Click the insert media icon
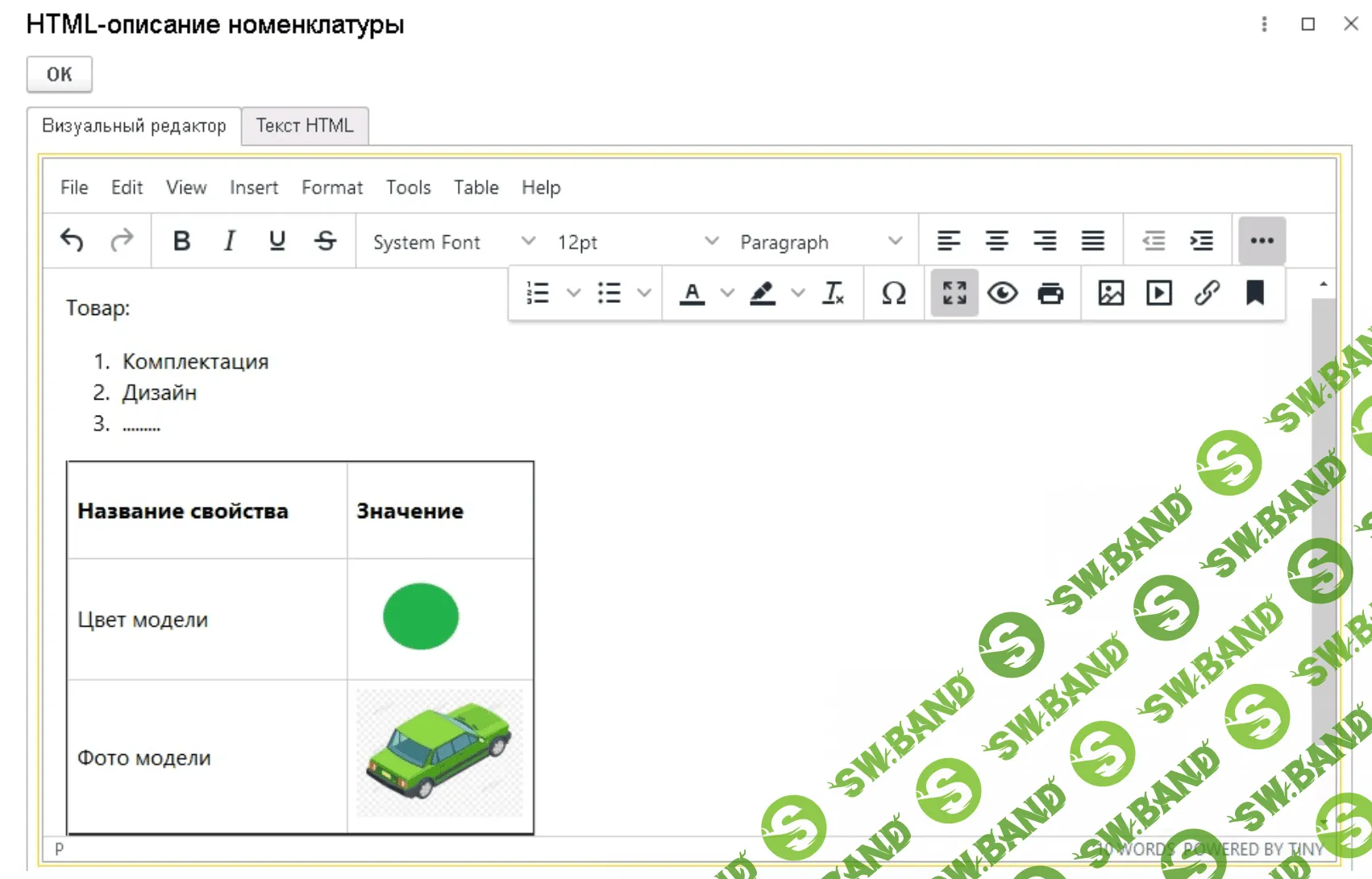This screenshot has height=879, width=1372. click(x=1158, y=293)
